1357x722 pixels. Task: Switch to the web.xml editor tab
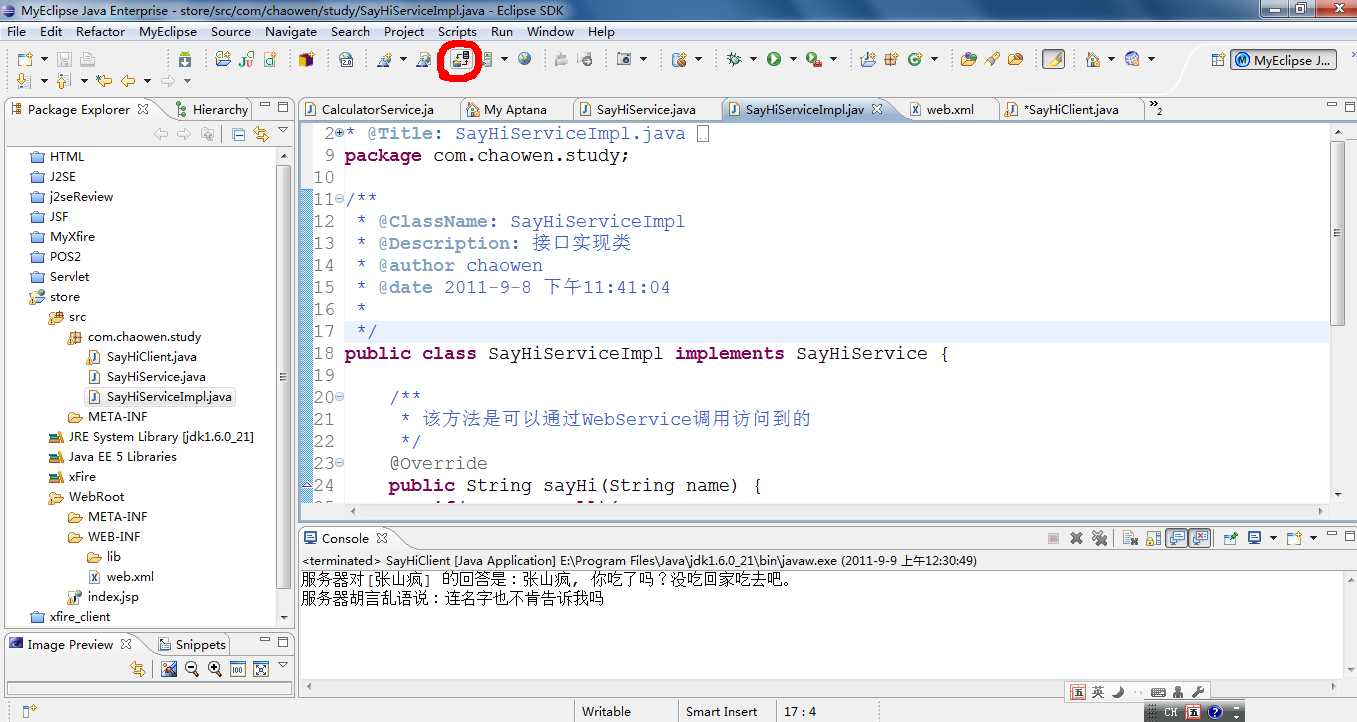pyautogui.click(x=950, y=110)
